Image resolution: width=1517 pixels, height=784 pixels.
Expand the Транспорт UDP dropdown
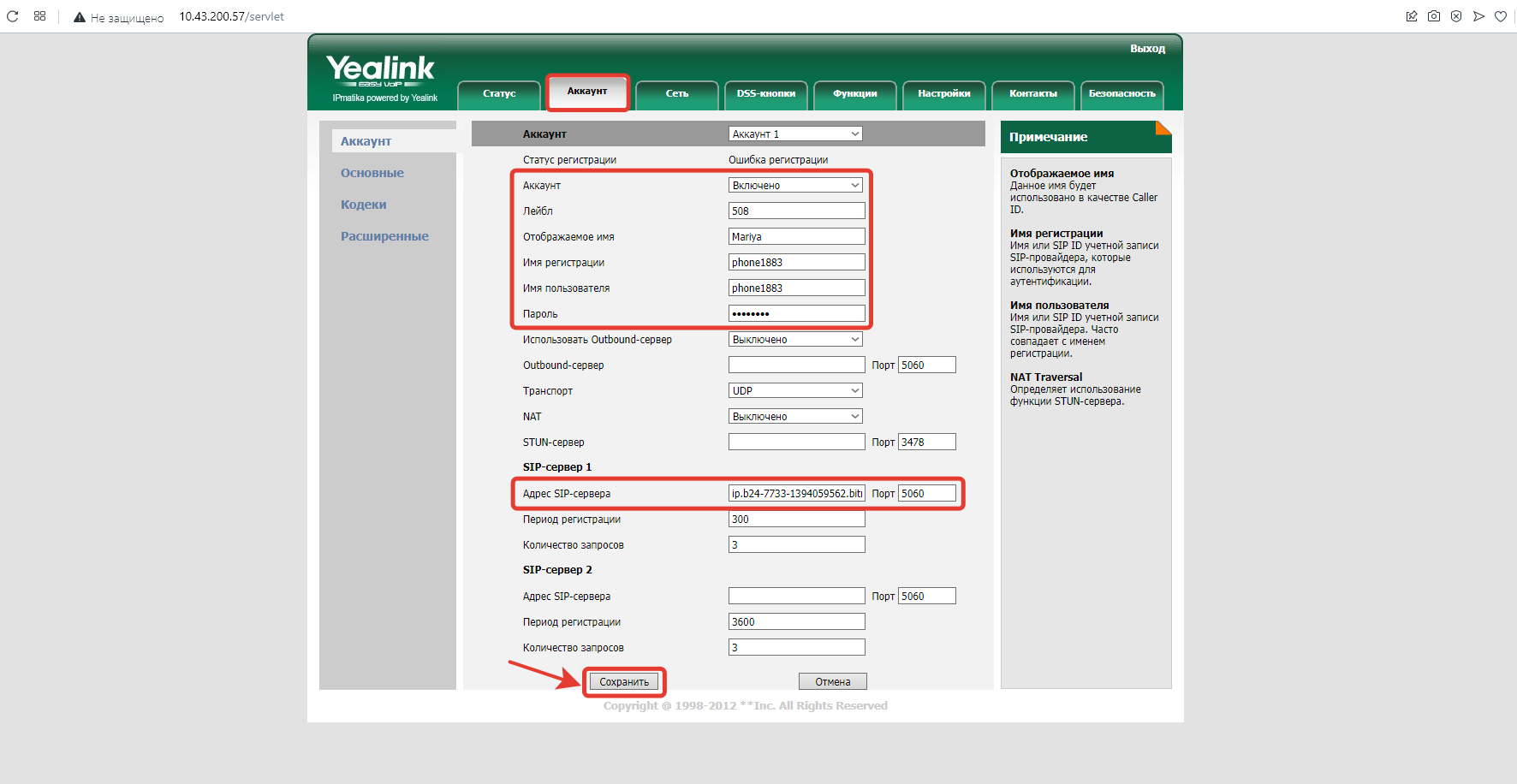(x=795, y=390)
